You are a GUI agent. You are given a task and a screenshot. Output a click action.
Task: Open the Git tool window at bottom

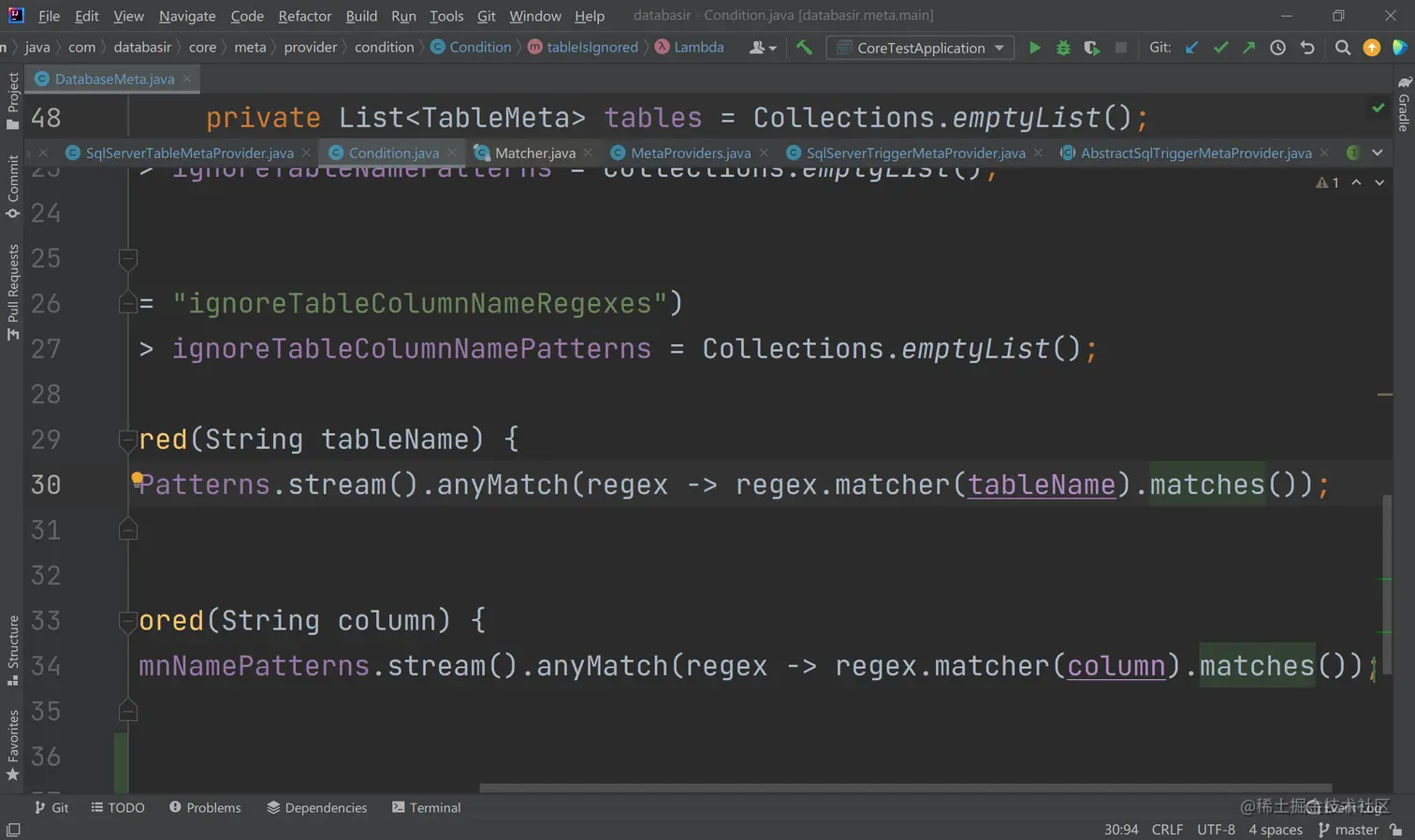pyautogui.click(x=51, y=807)
